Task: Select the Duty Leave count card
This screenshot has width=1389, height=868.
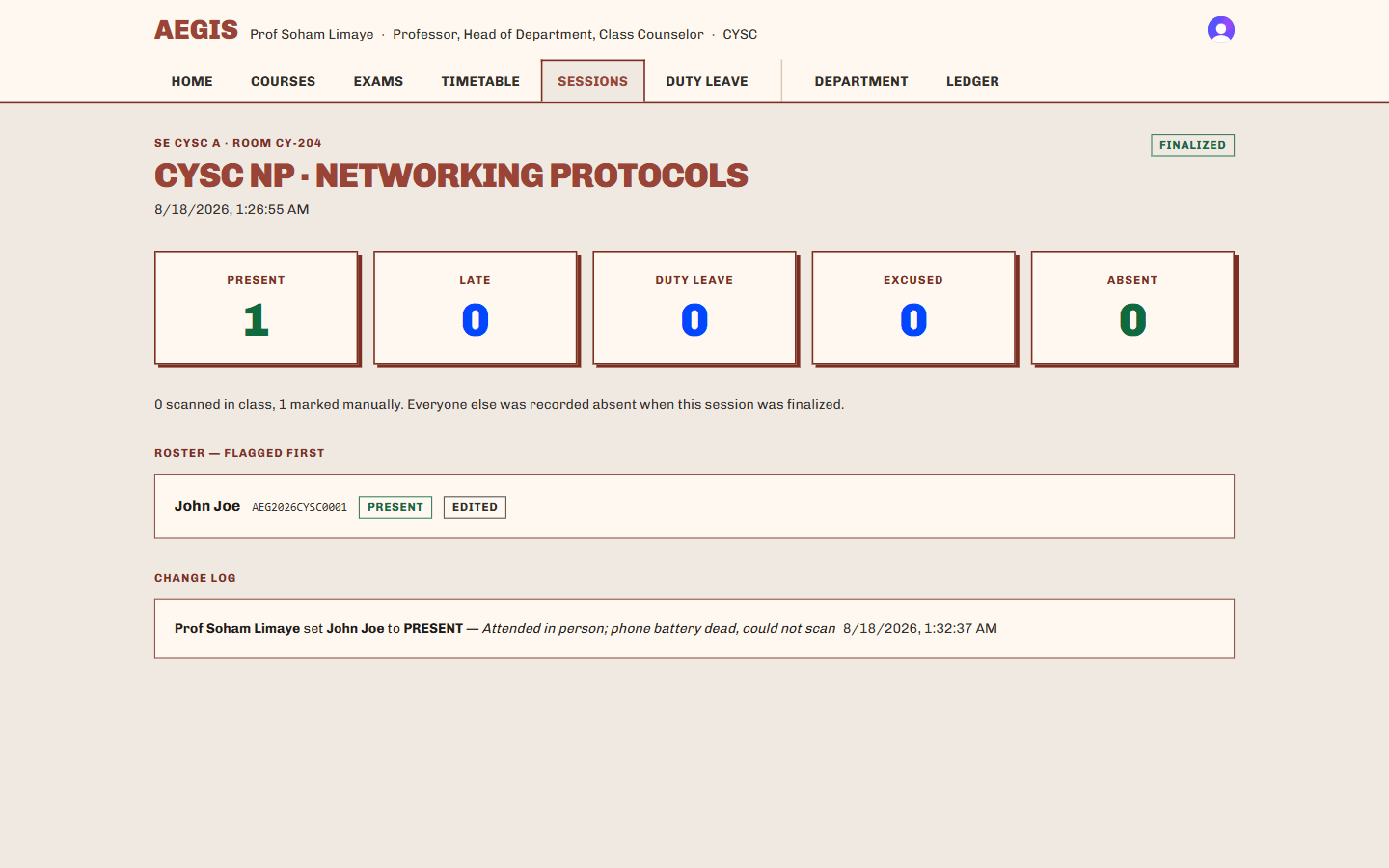Action: pyautogui.click(x=694, y=308)
